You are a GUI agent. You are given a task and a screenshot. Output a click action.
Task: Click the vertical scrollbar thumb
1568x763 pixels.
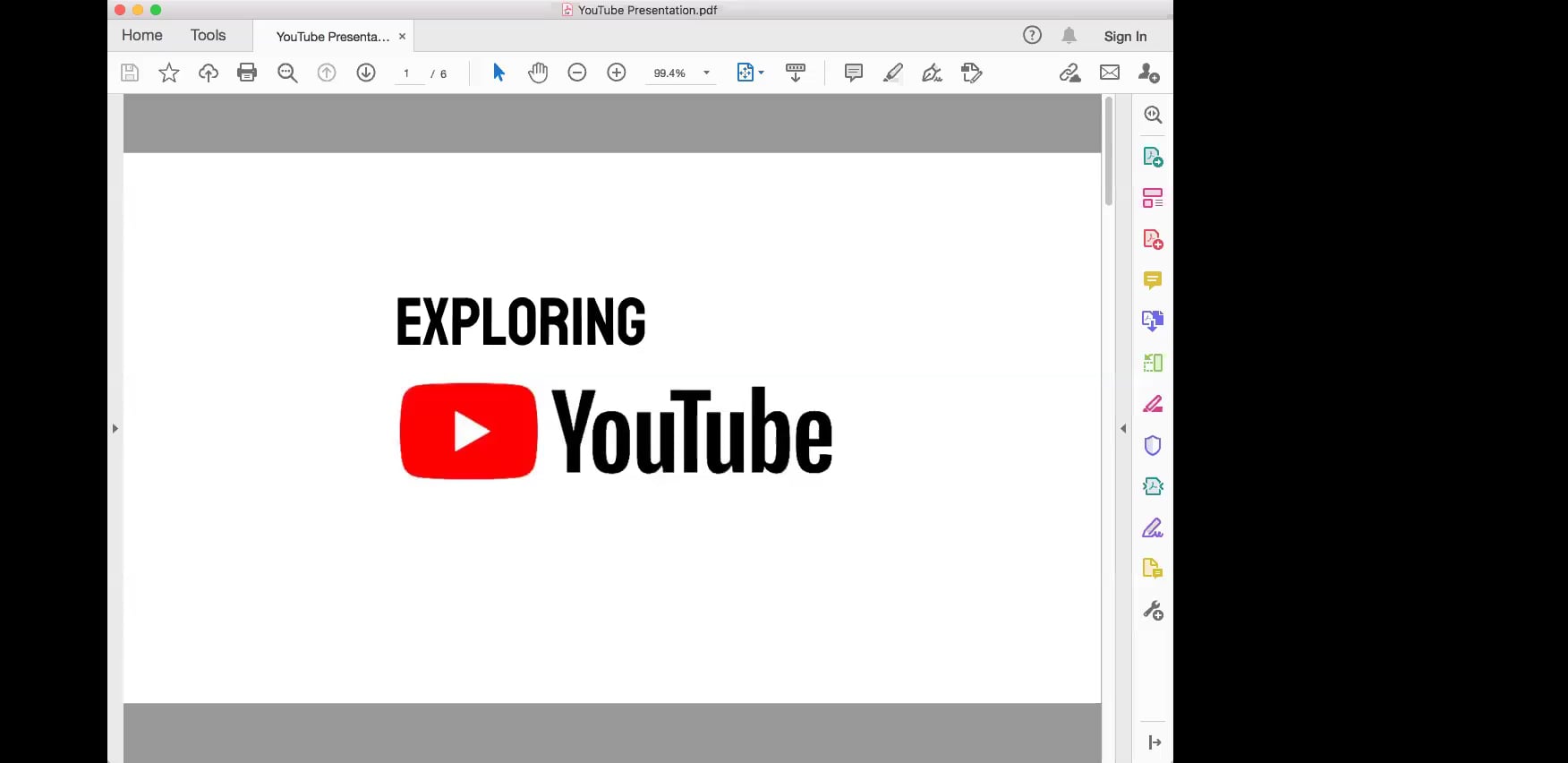(x=1109, y=151)
